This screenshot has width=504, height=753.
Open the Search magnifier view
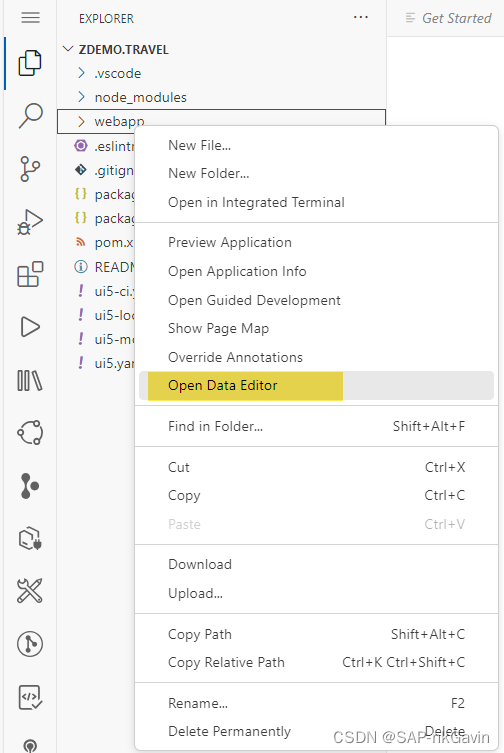[30, 115]
